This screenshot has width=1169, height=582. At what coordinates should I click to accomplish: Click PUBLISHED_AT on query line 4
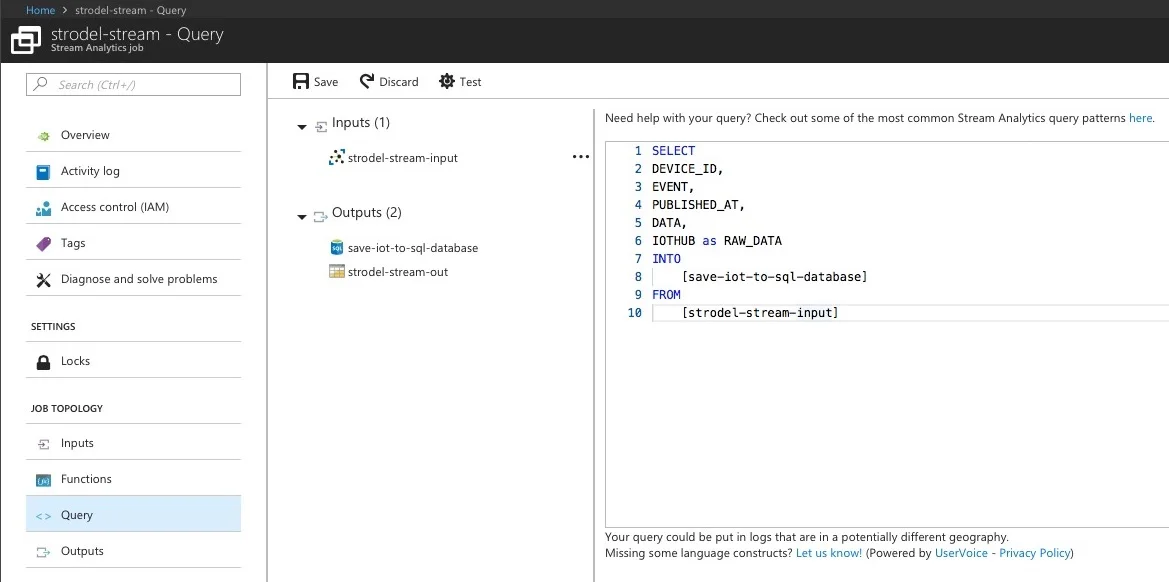696,204
